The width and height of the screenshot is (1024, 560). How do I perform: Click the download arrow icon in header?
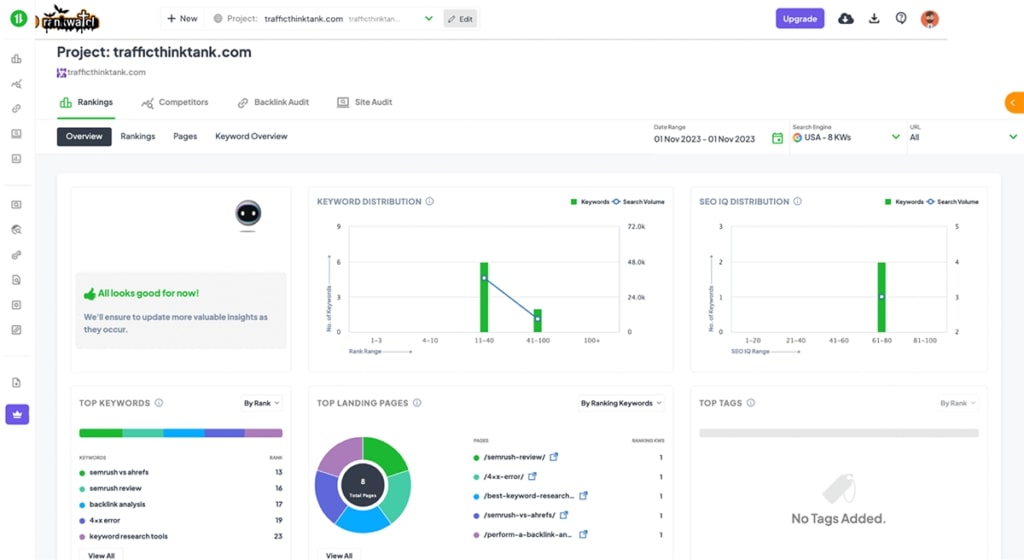[x=874, y=19]
